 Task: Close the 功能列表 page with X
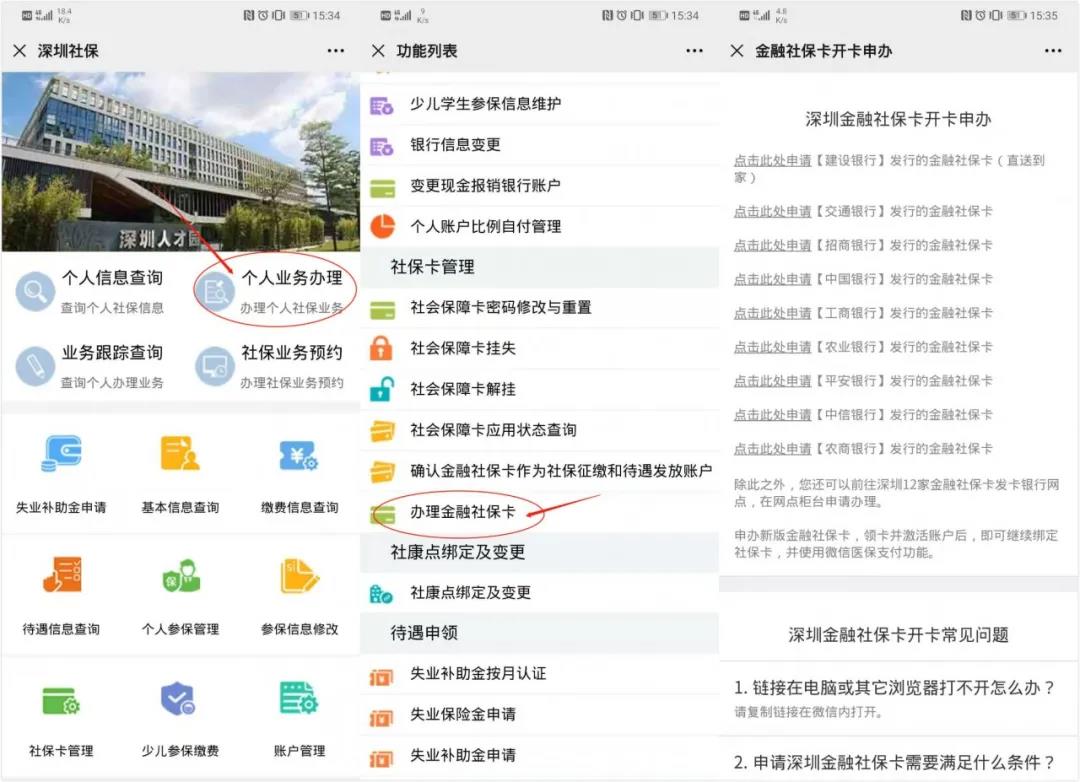pos(378,51)
